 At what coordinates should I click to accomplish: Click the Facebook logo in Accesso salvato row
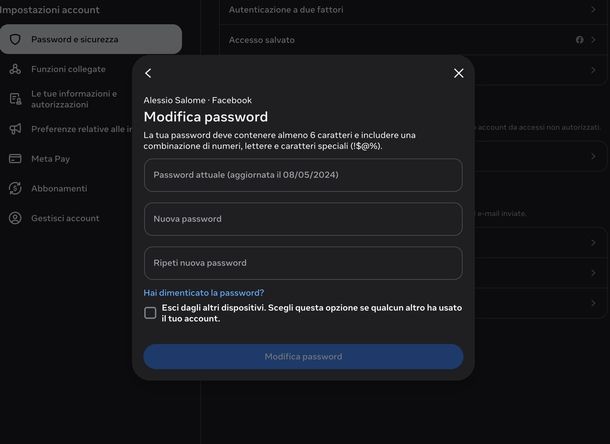click(580, 40)
